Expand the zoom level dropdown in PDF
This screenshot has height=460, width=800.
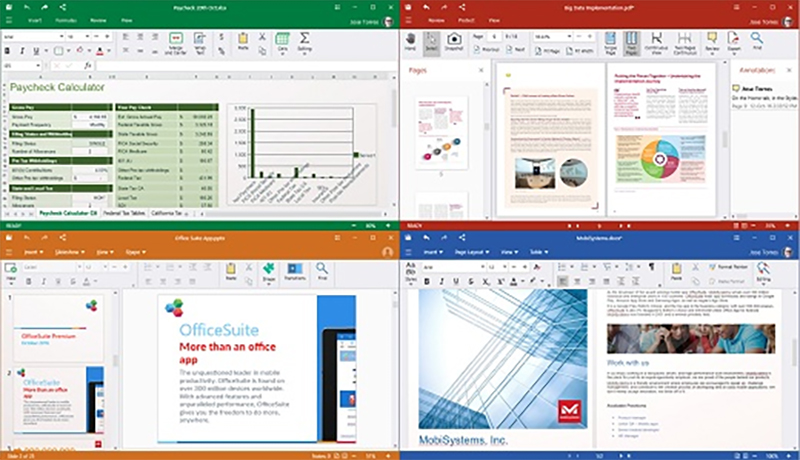point(568,36)
